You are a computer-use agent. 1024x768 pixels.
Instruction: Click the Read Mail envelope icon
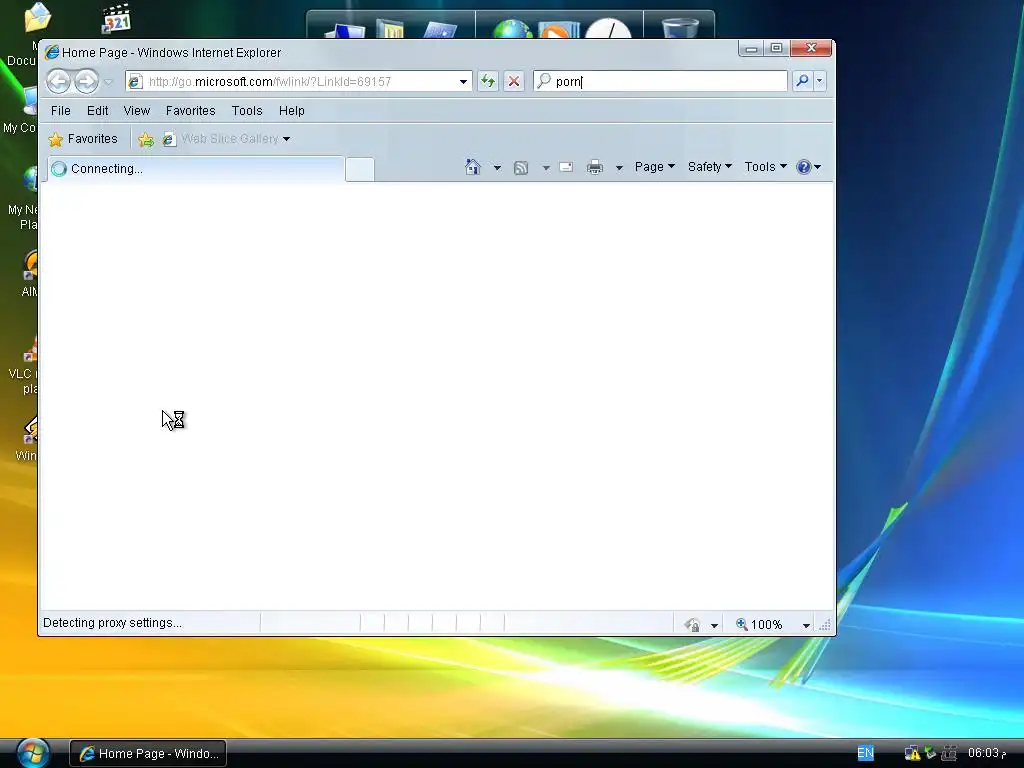(x=566, y=167)
